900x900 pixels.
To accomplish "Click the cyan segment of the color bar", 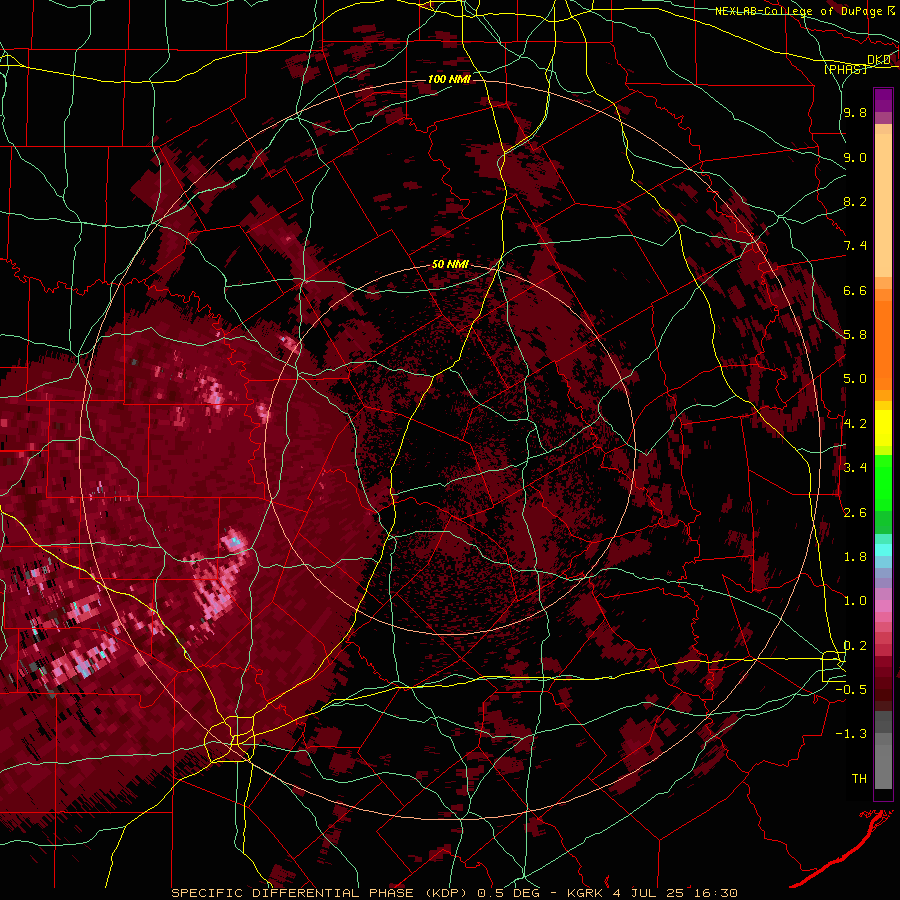I will pos(883,550).
